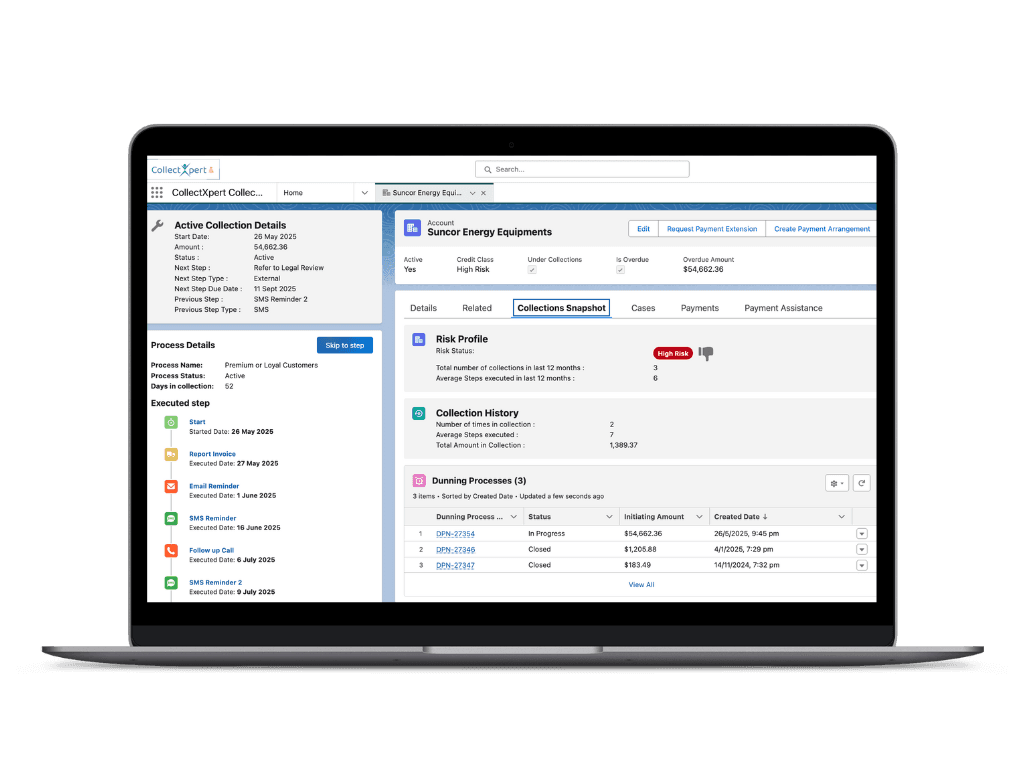Open the Initiating Amount column menu chevron
The image size is (1024, 768).
(699, 517)
